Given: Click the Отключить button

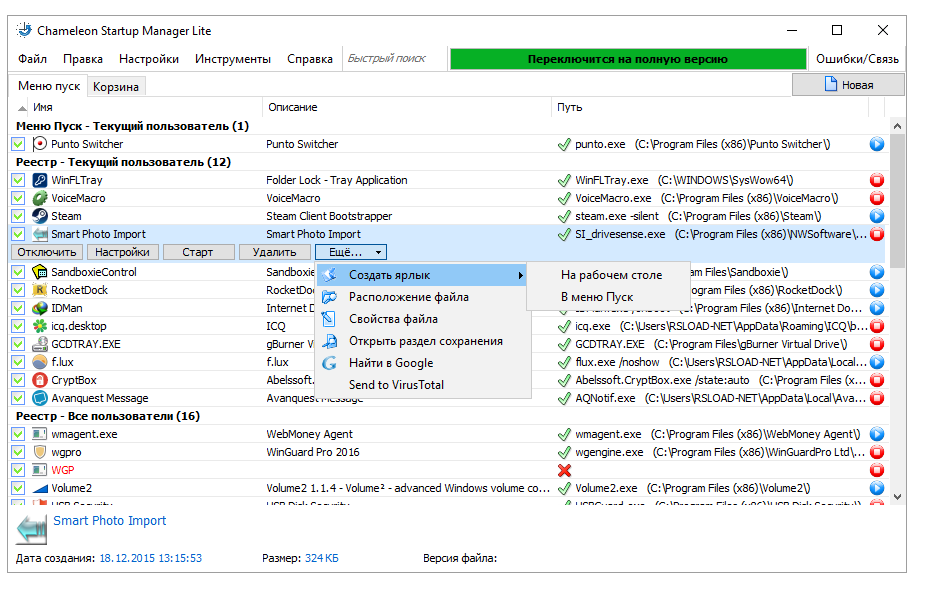Looking at the screenshot, I should (x=47, y=252).
